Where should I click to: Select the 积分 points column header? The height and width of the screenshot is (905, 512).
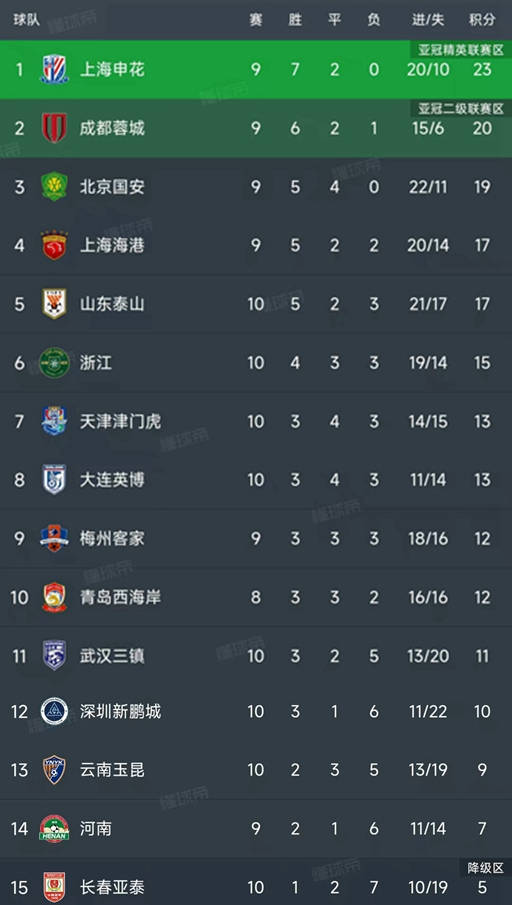pyautogui.click(x=482, y=20)
